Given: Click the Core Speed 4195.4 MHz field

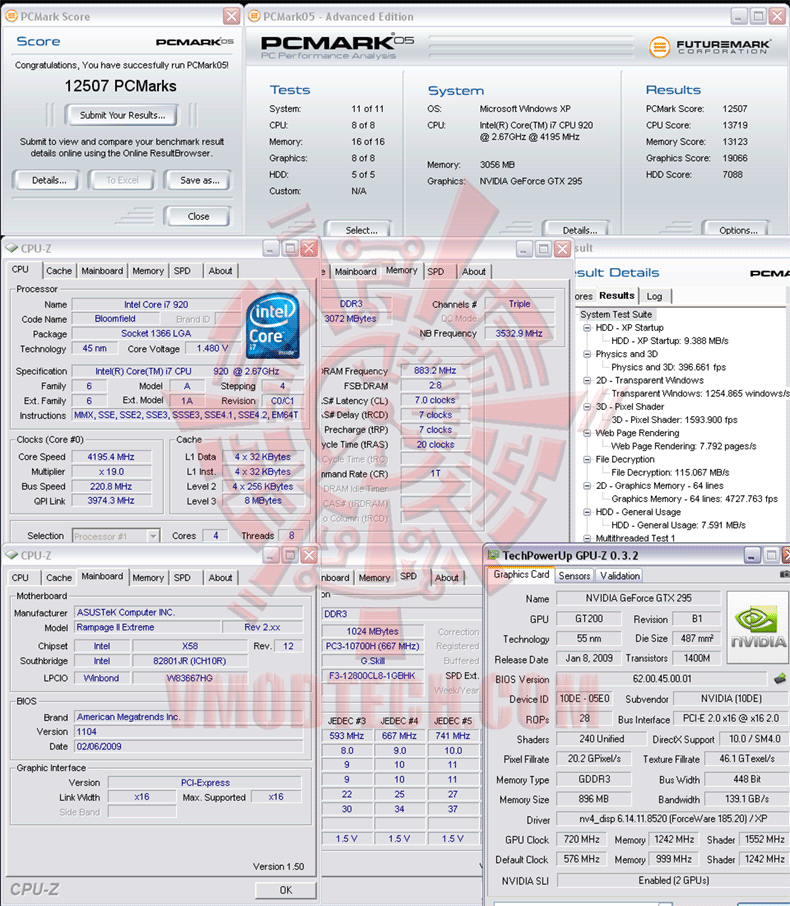Looking at the screenshot, I should [x=111, y=456].
